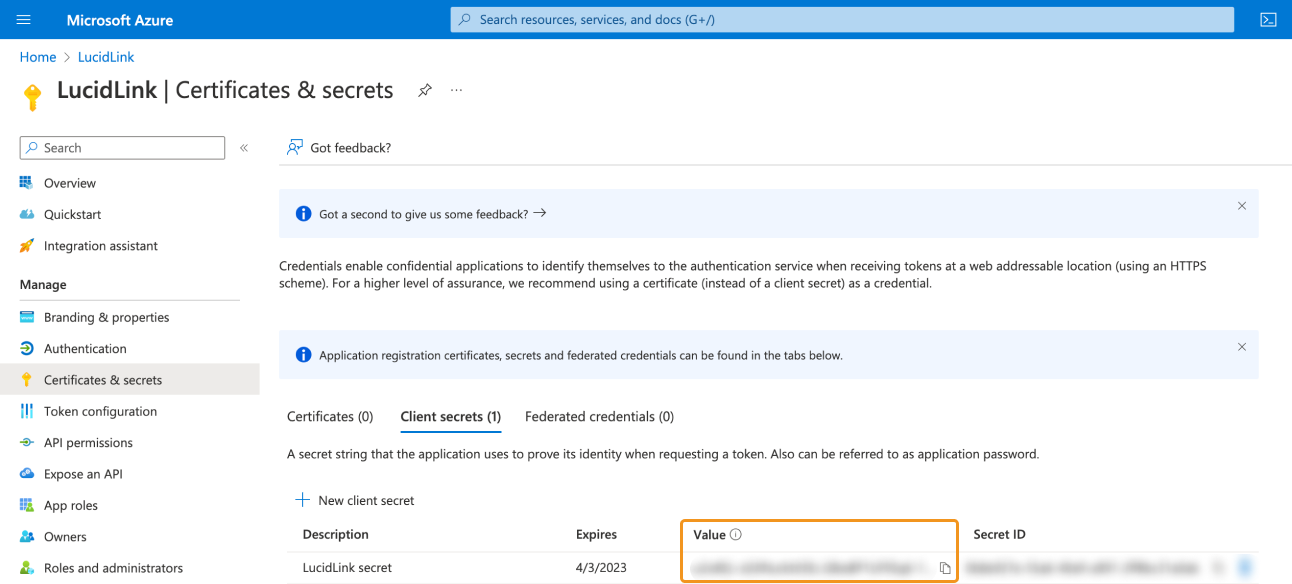Pin the LucidLink Certificates & secrets blade
Image resolution: width=1292 pixels, height=584 pixels.
(425, 90)
